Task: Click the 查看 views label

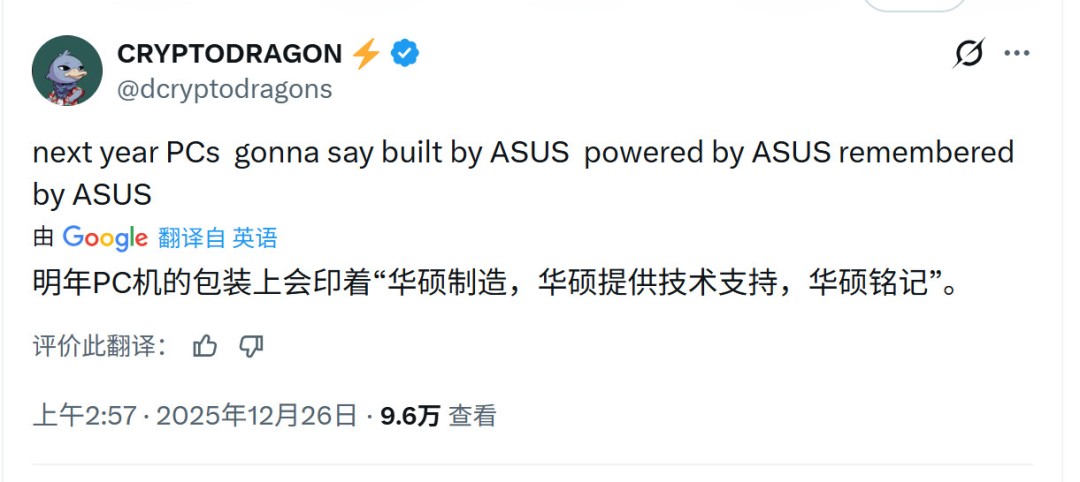Action: (x=472, y=416)
